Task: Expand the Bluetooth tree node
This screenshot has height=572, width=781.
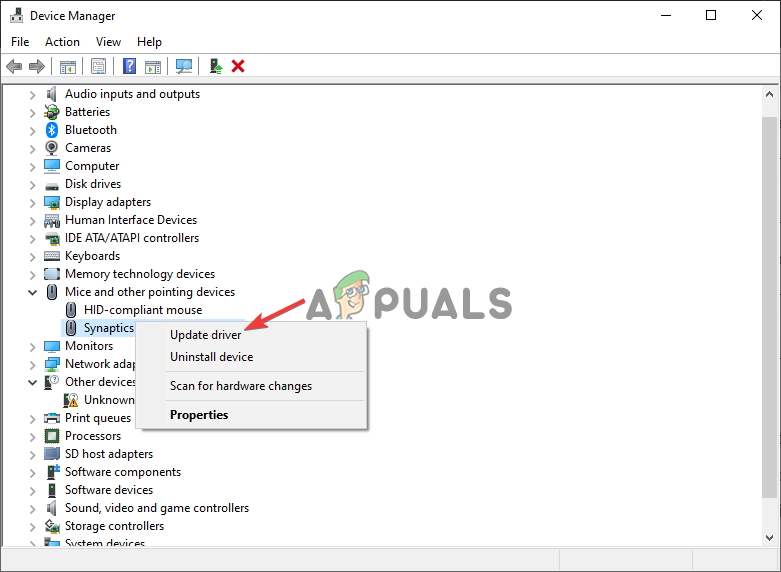Action: pyautogui.click(x=32, y=131)
